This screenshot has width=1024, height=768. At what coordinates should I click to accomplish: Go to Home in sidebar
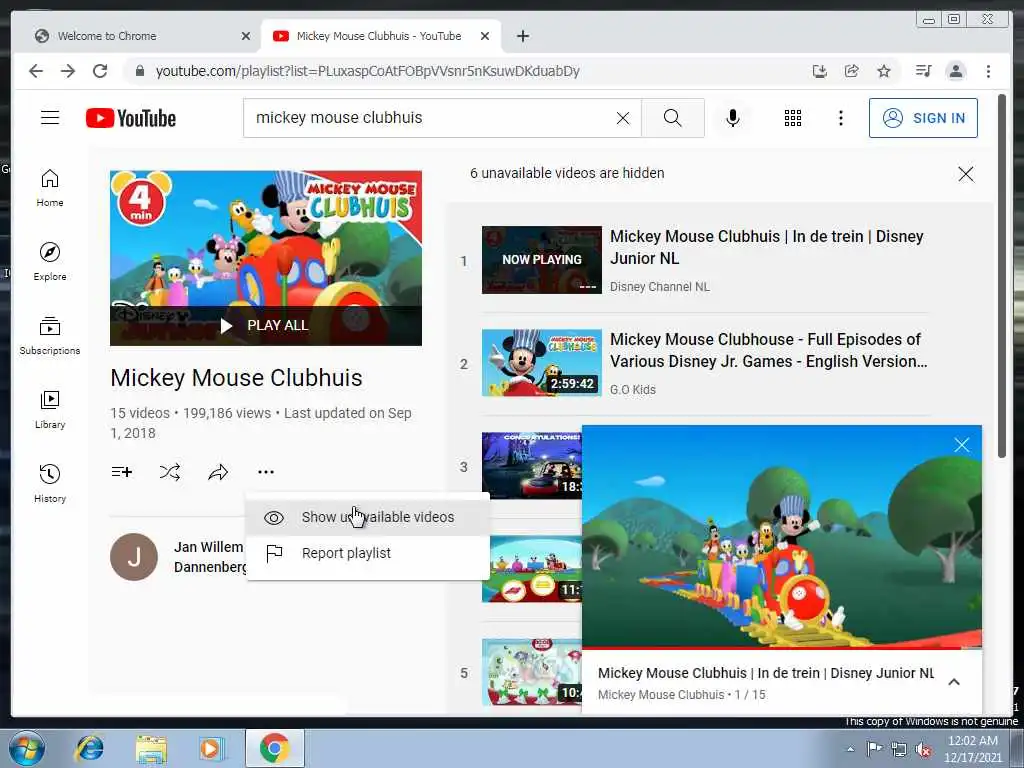pos(50,188)
